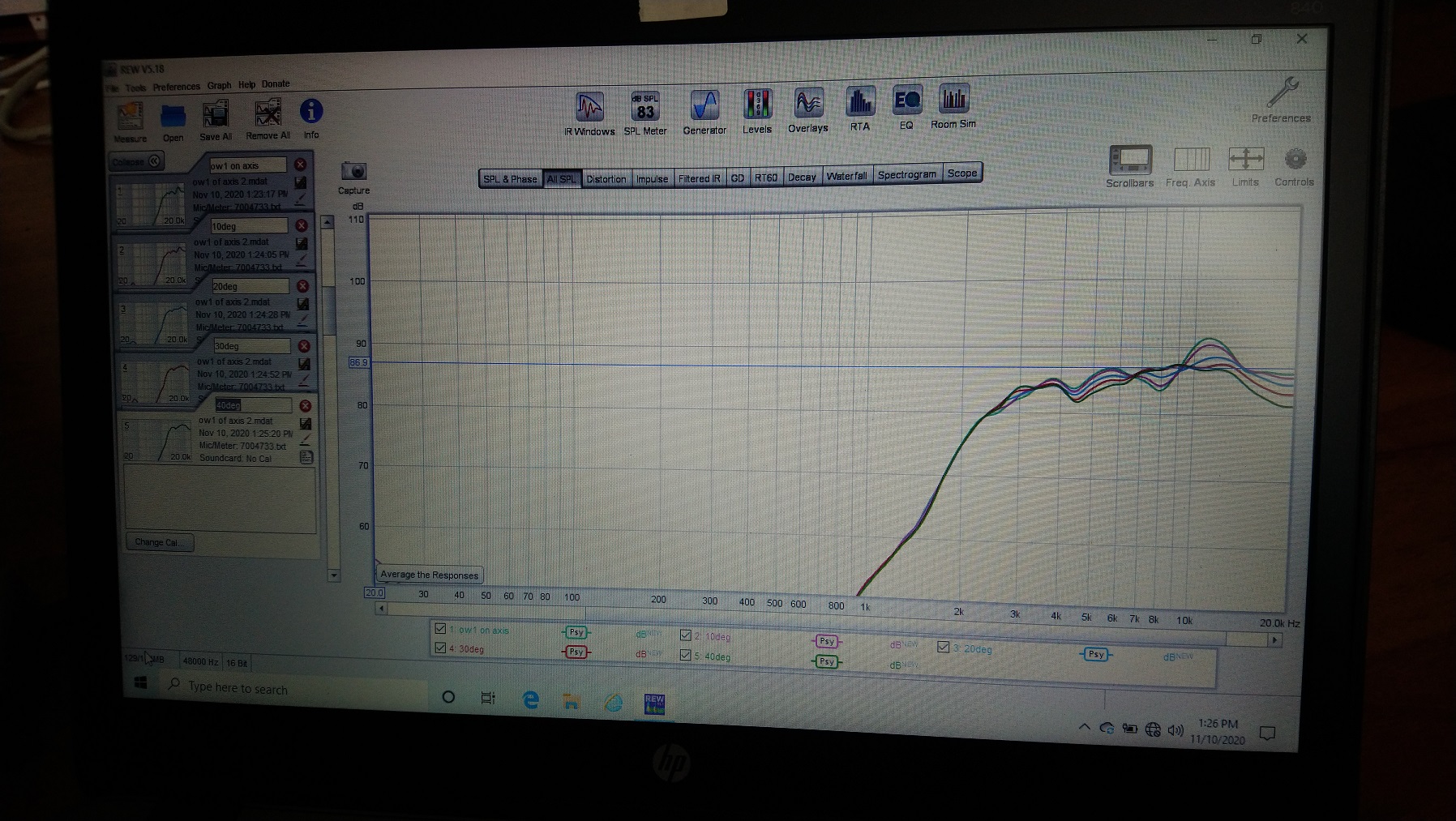This screenshot has width=1456, height=821.
Task: Open the Freq. Axis control
Action: [1191, 159]
